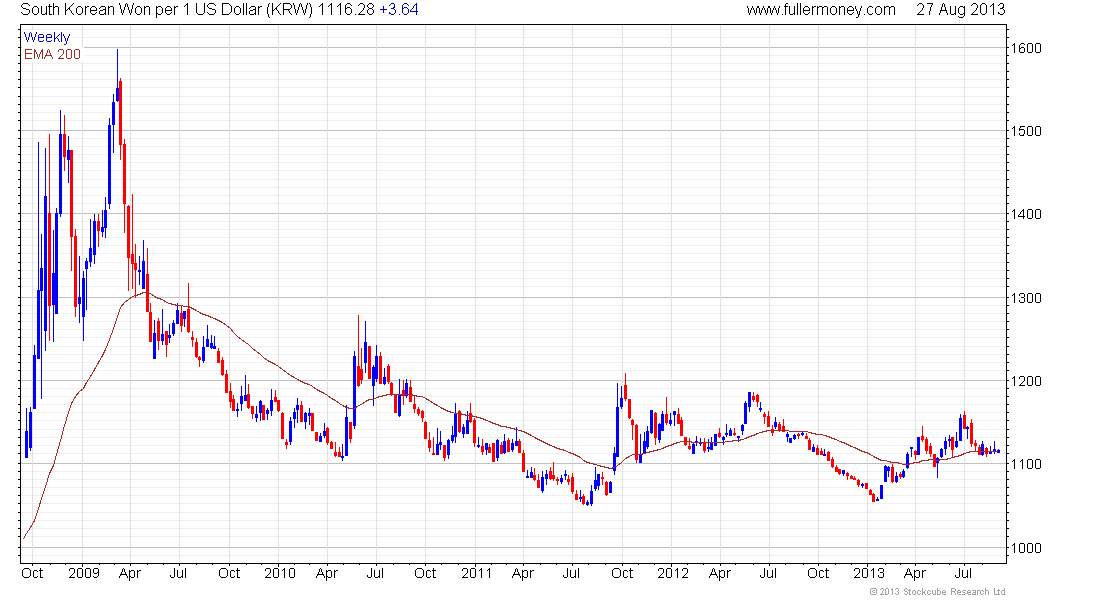Click the chart title "South Korean Won per 1 US Dollar (KRW)"

coord(167,10)
